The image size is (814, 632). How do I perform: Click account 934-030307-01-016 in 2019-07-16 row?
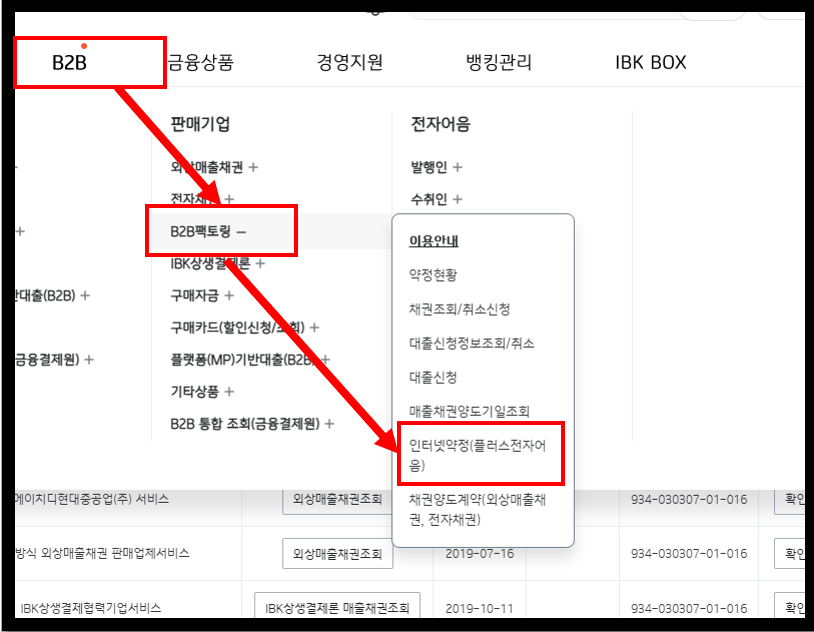(x=689, y=554)
